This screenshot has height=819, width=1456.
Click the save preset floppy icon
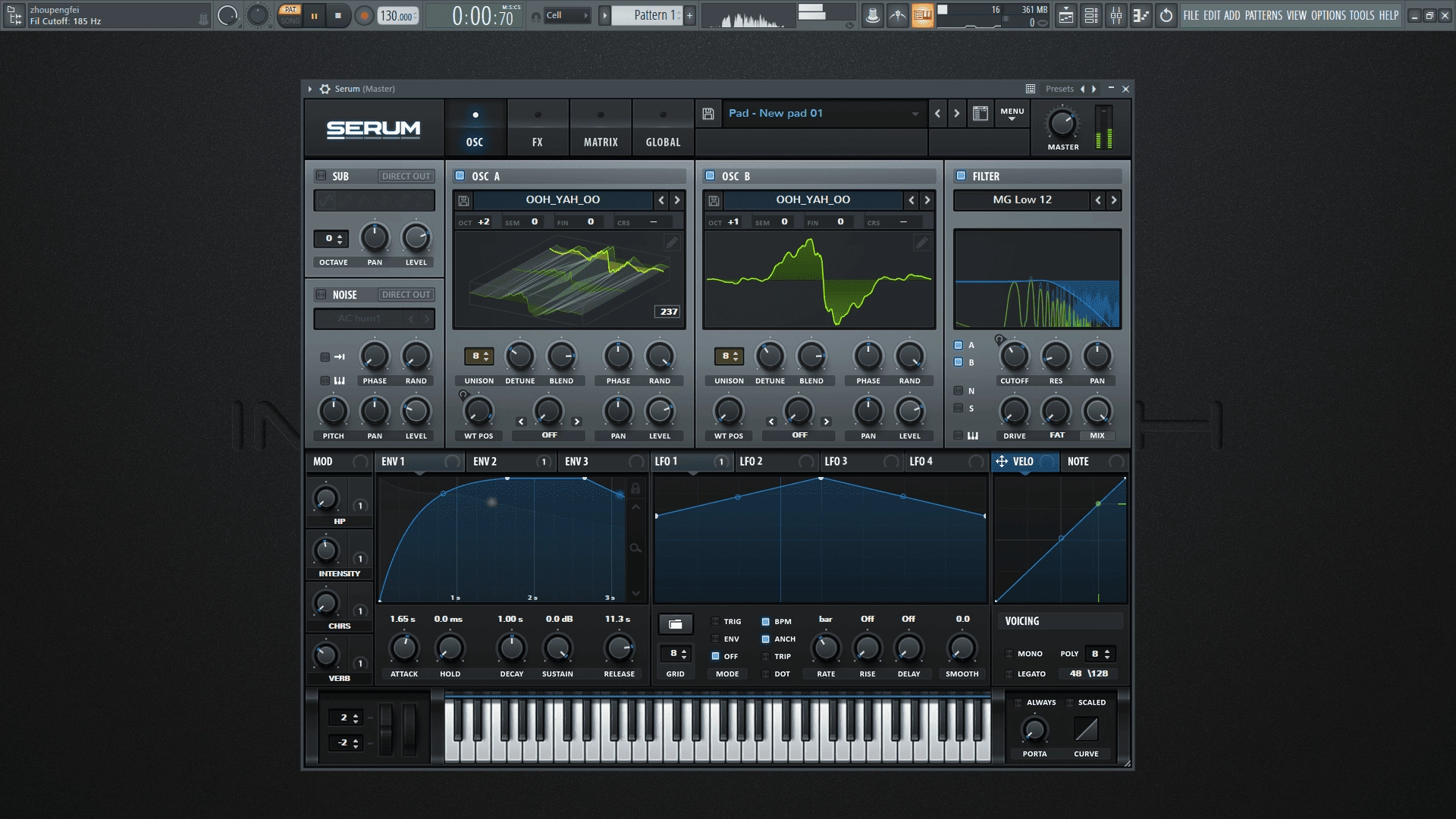coord(708,114)
